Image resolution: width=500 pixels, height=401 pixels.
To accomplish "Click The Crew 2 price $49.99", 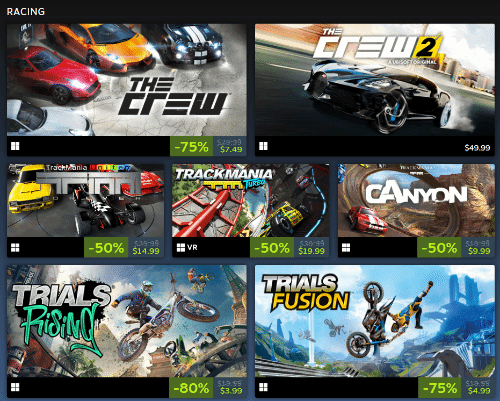I will pos(477,148).
